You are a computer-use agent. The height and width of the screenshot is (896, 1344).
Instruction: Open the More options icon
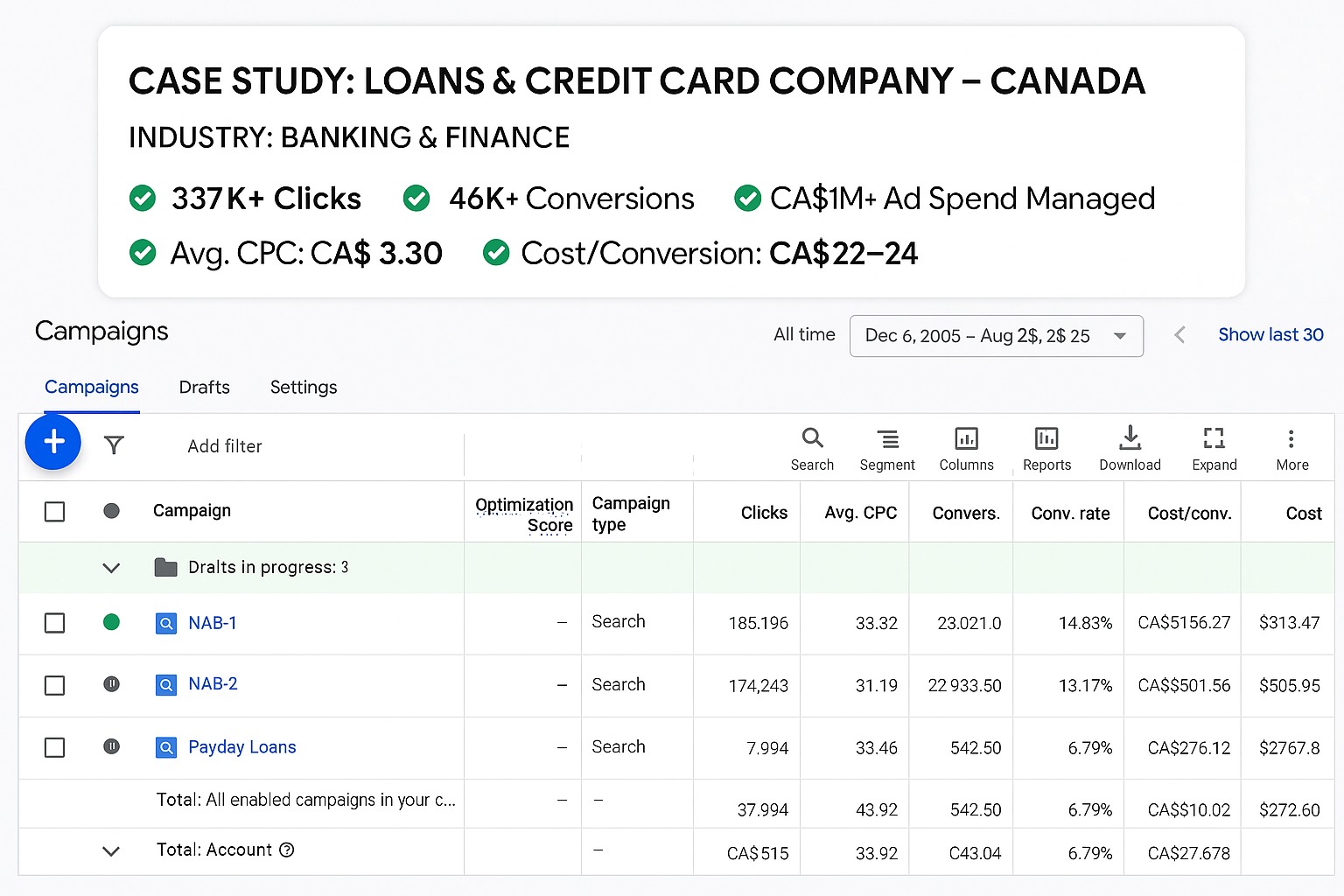tap(1291, 438)
